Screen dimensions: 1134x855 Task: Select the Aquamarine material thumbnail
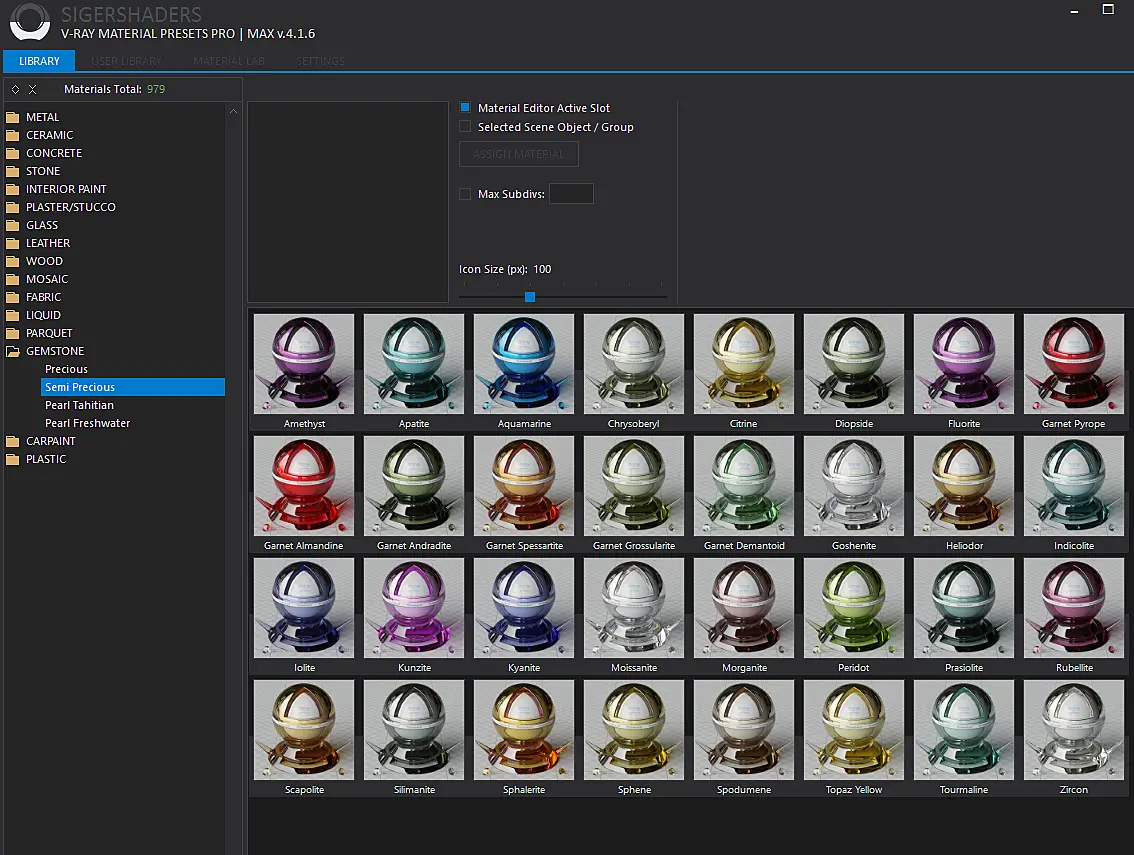(x=524, y=364)
